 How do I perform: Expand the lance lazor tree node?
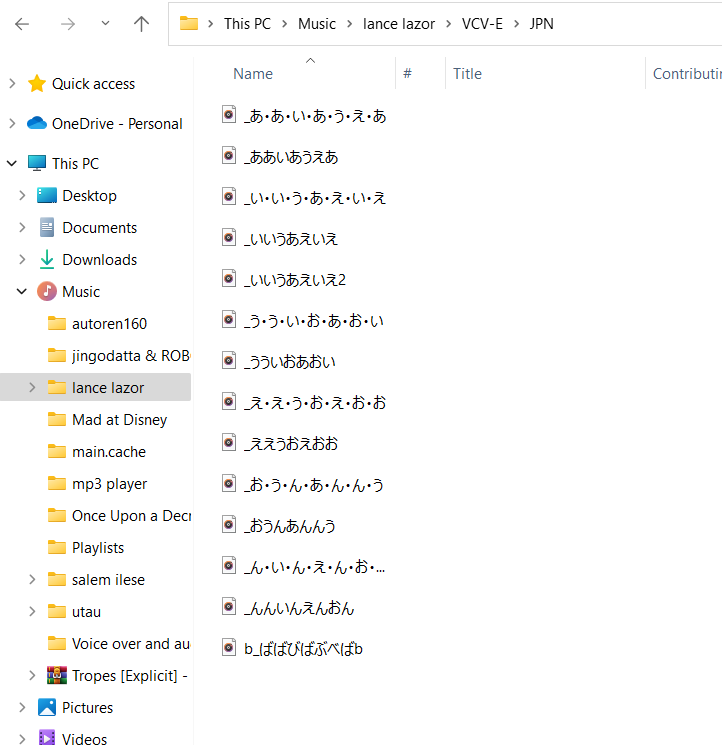[x=32, y=387]
